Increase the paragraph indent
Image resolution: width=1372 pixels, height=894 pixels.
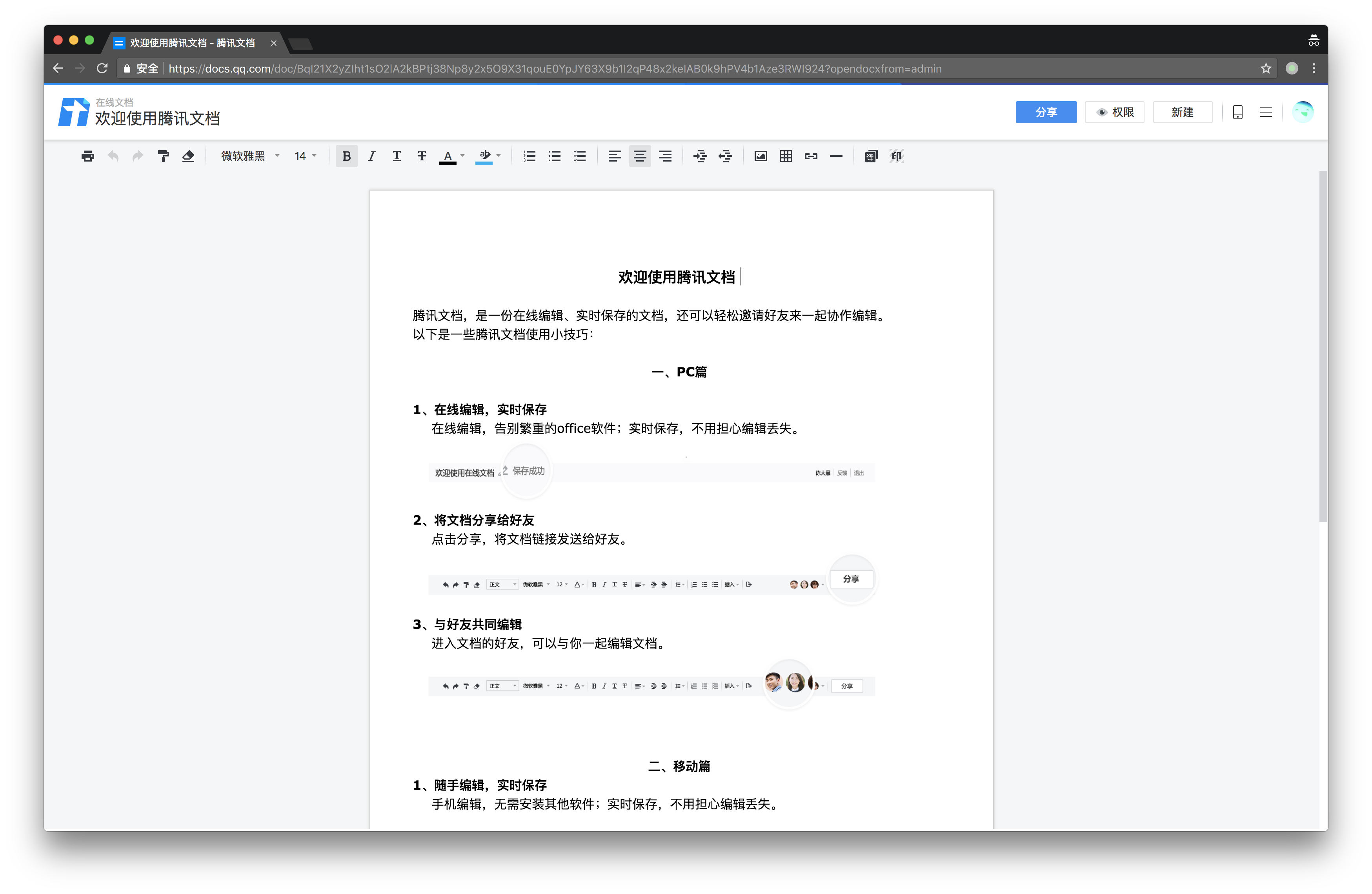(700, 156)
